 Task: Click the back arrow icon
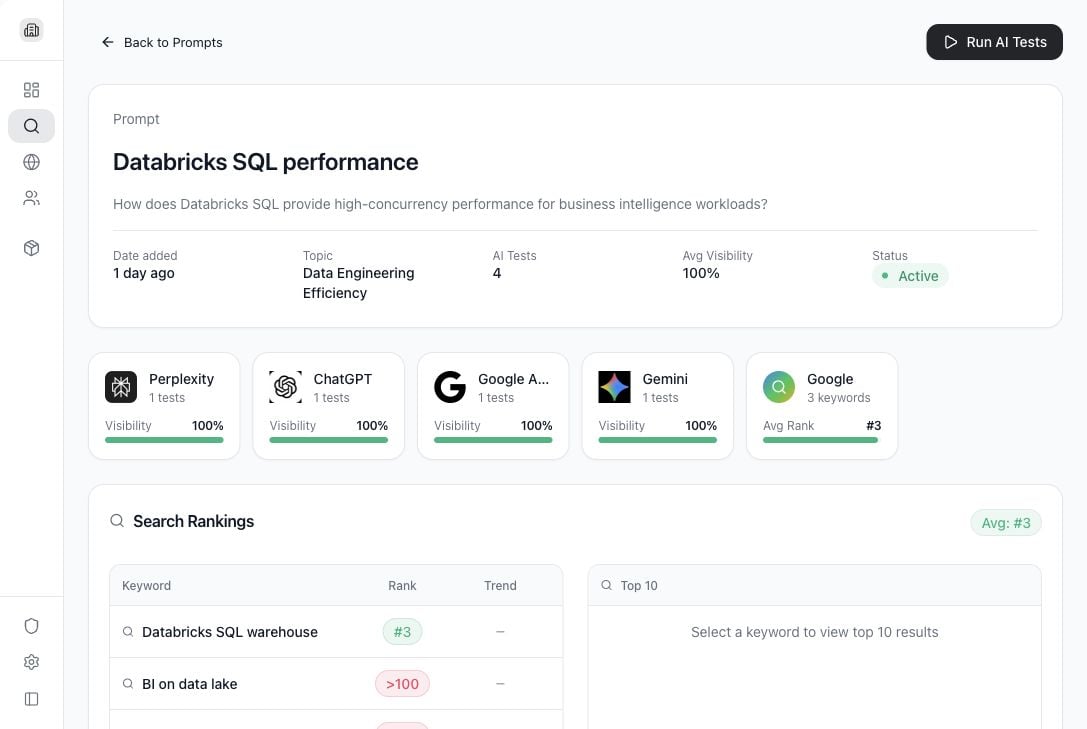pos(107,42)
